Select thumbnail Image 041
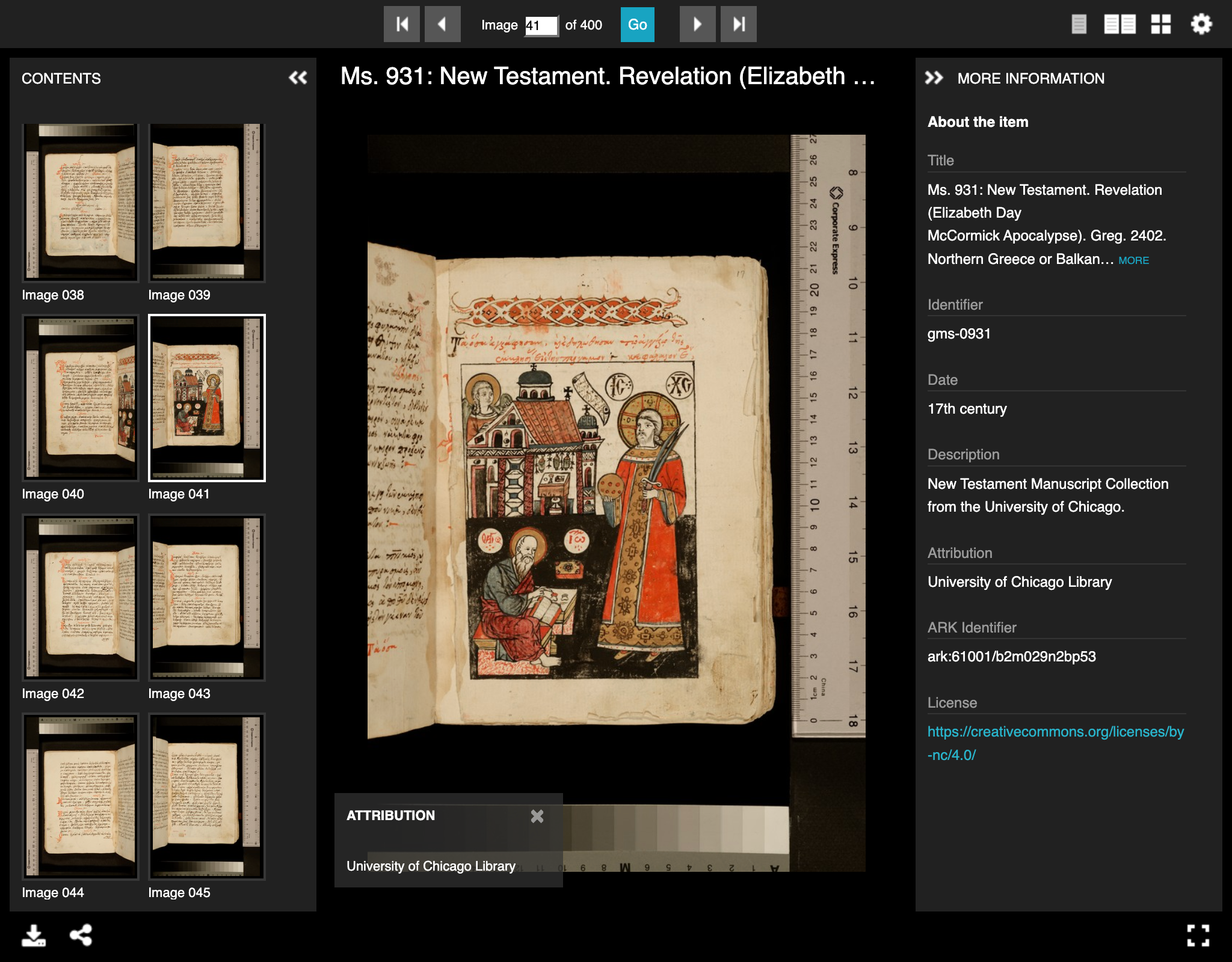This screenshot has height=962, width=1232. tap(207, 398)
